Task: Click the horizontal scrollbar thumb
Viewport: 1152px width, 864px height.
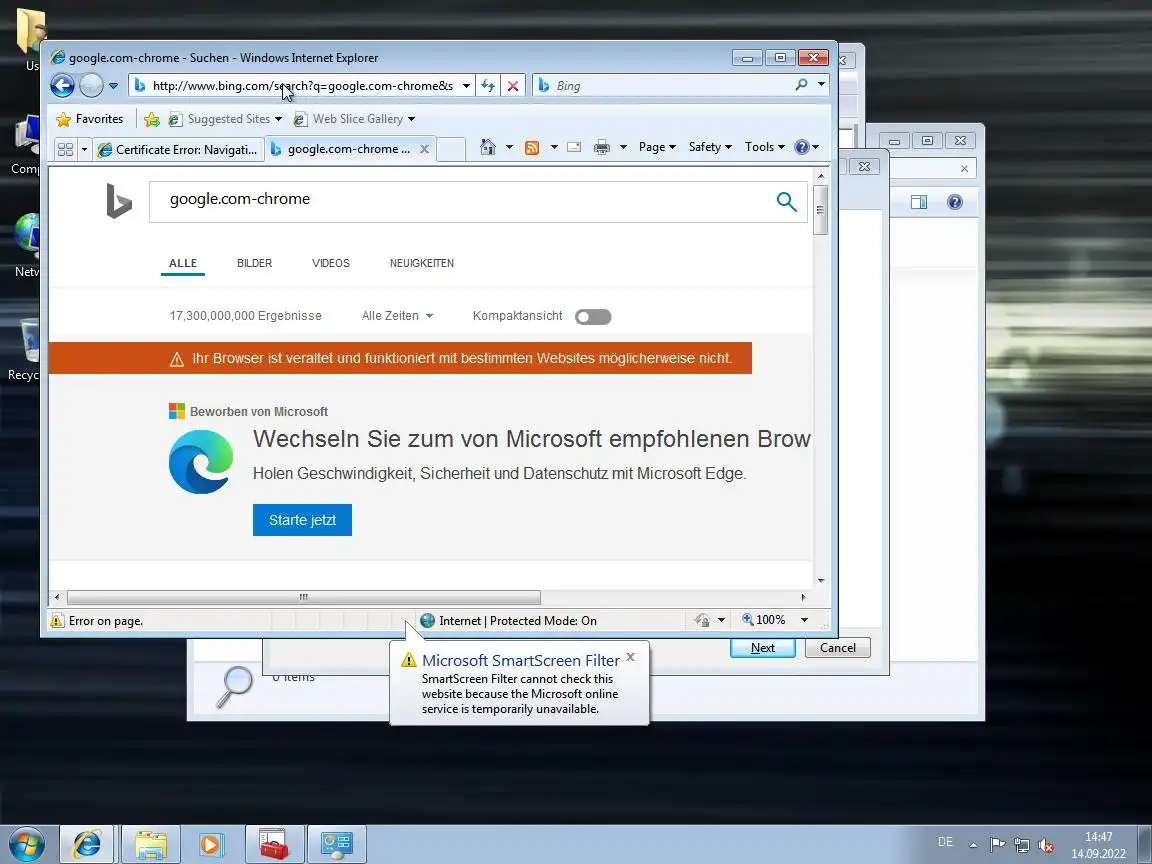Action: (x=303, y=597)
